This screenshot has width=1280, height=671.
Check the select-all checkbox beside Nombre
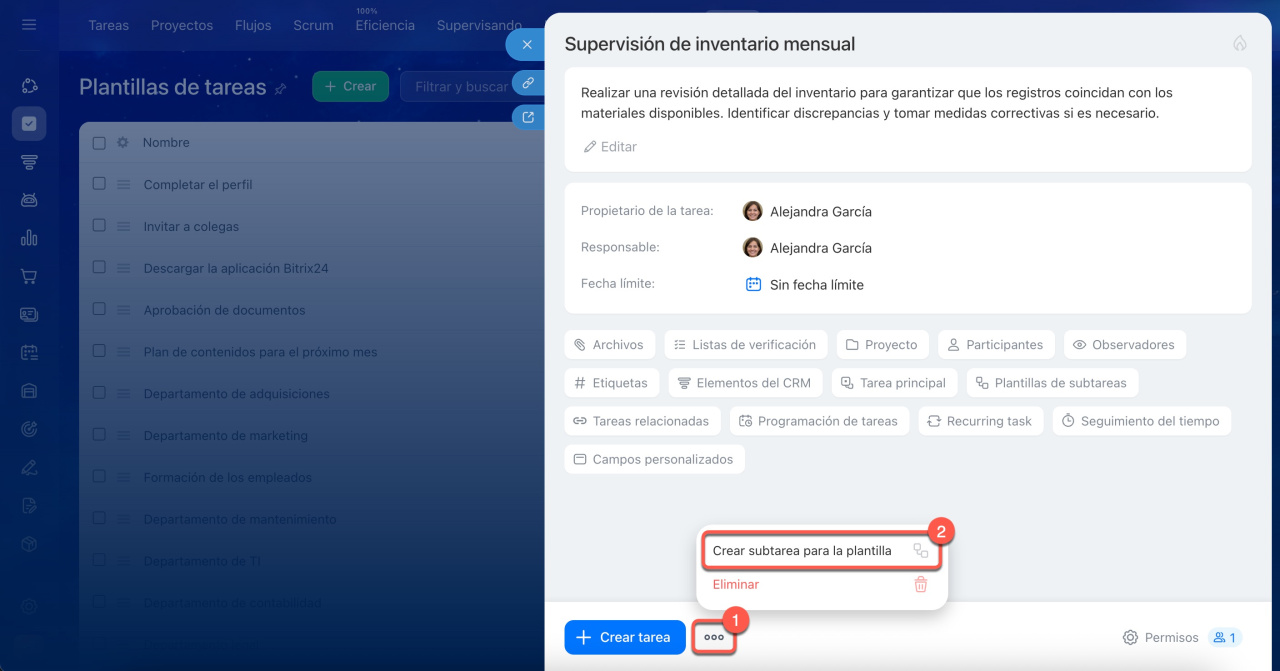point(99,143)
